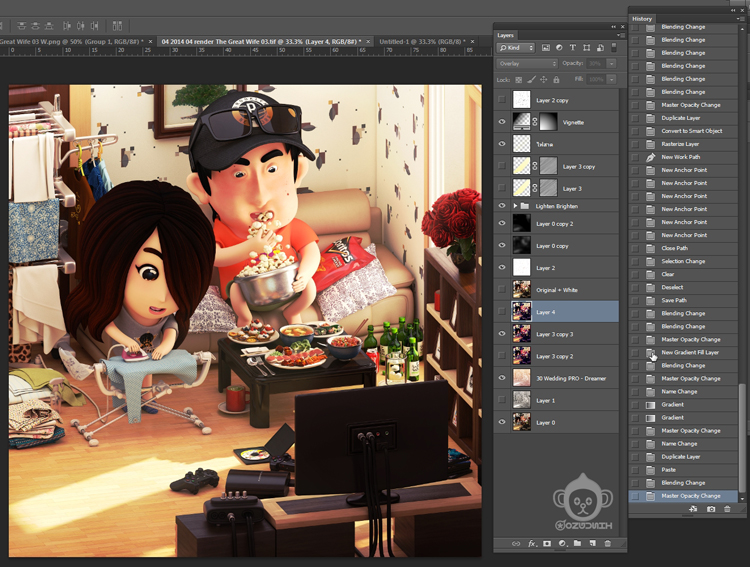This screenshot has width=750, height=567.
Task: Select Paste history state
Action: coord(684,469)
